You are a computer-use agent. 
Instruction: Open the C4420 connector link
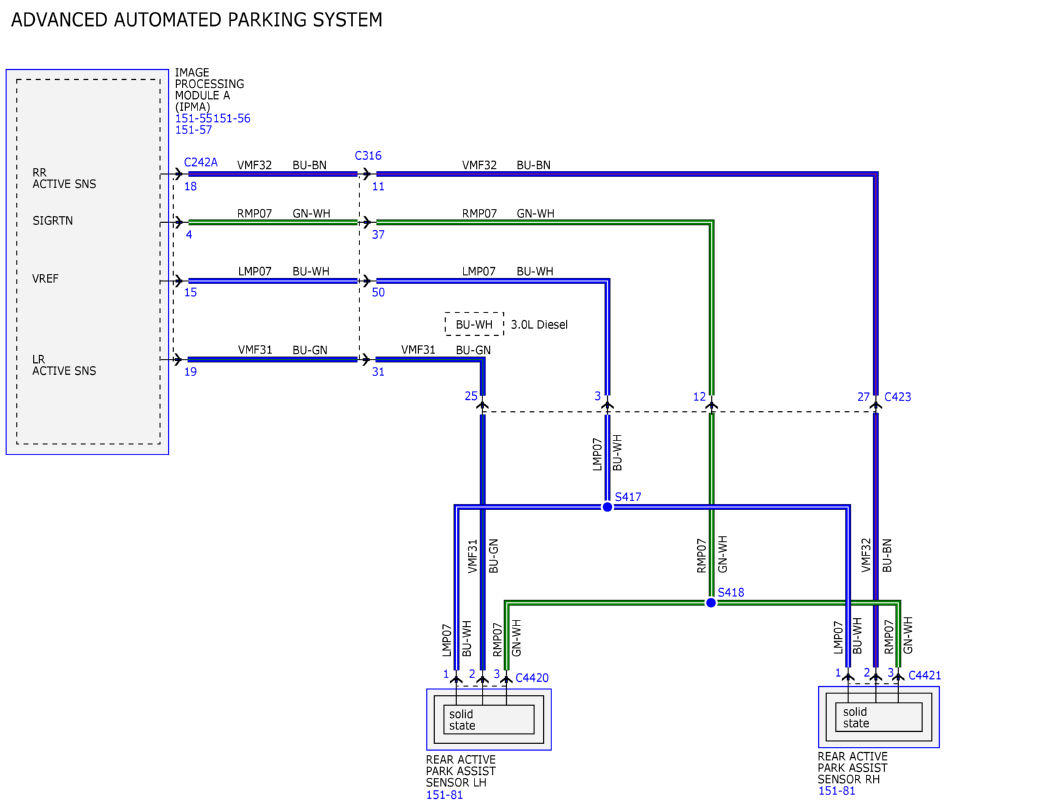[532, 678]
